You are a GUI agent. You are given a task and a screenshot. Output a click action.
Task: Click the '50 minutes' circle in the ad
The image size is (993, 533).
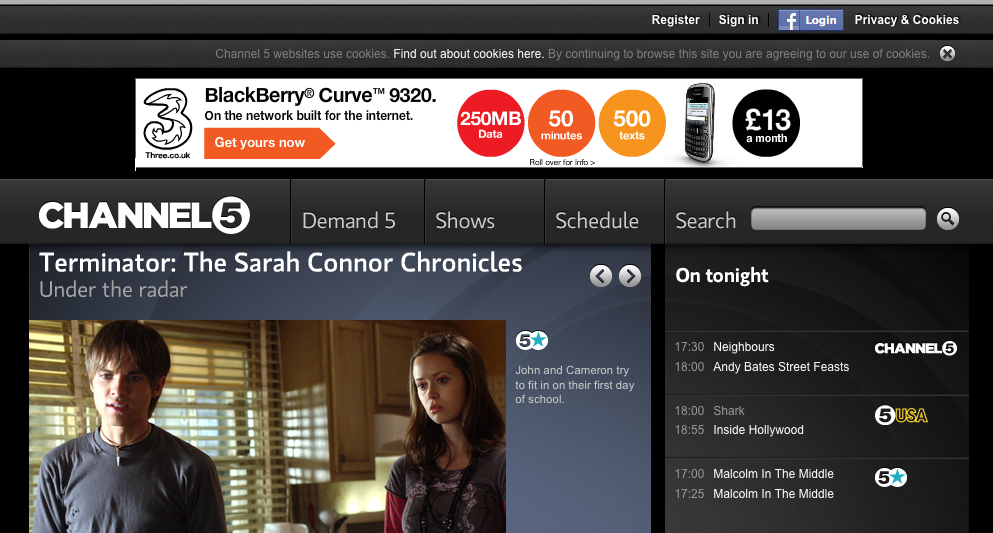point(561,123)
